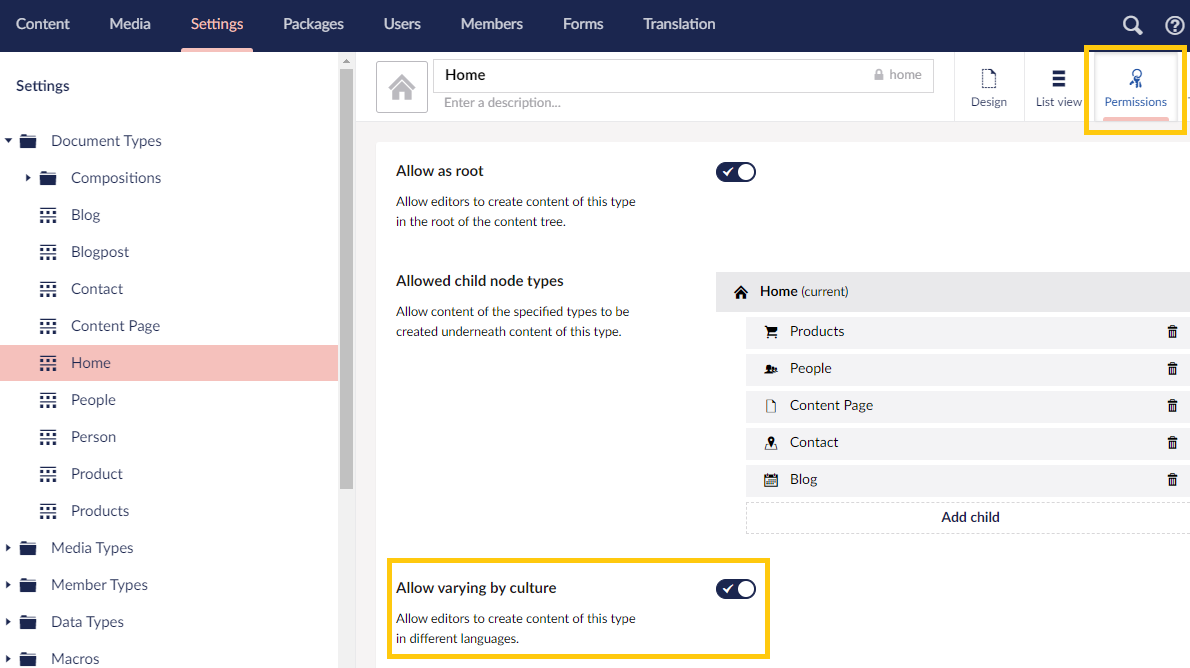Screen dimensions: 1190x668
Task: Click the Add child button
Action: [968, 517]
